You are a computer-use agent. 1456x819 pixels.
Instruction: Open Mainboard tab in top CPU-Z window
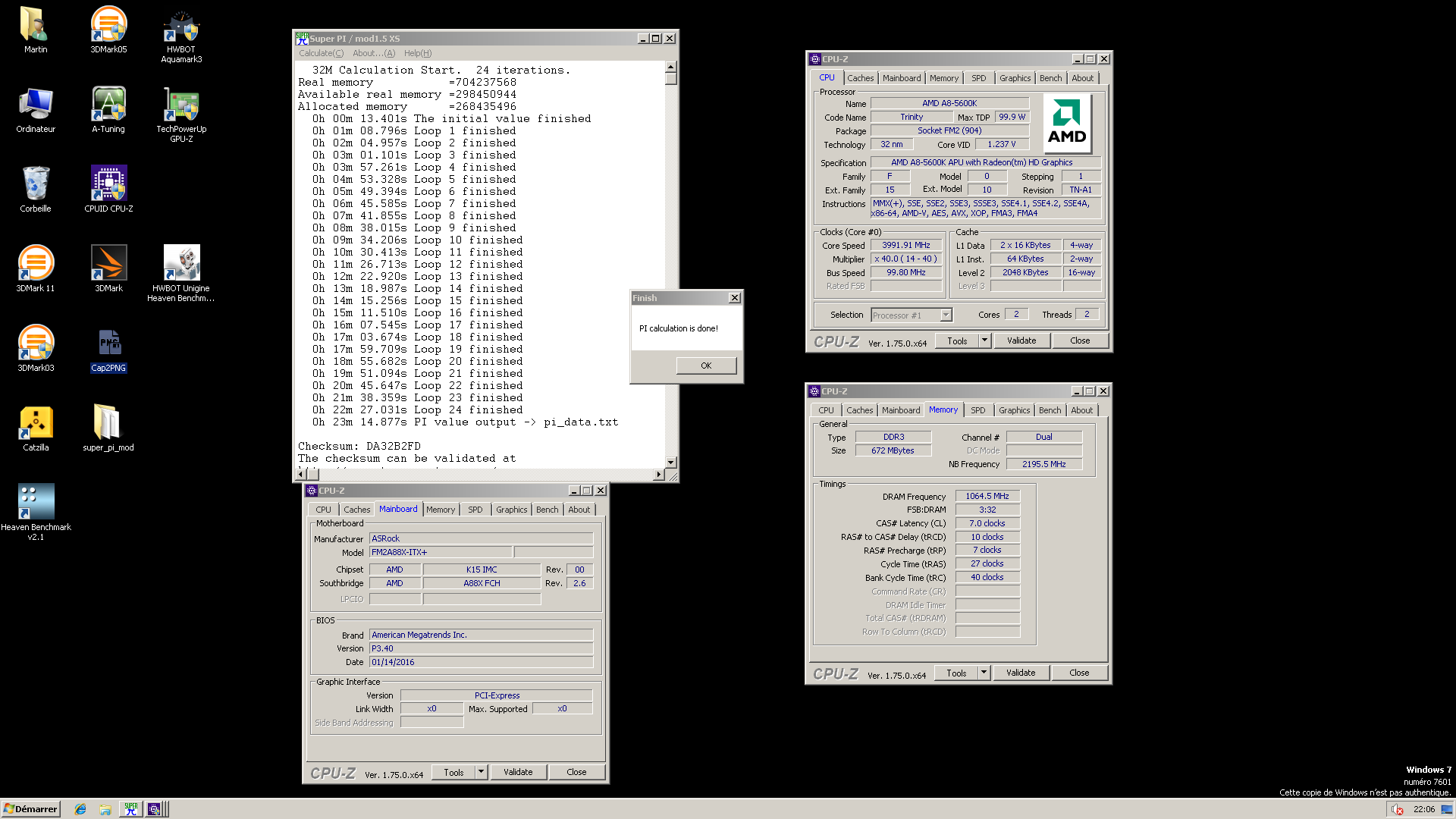pos(902,78)
